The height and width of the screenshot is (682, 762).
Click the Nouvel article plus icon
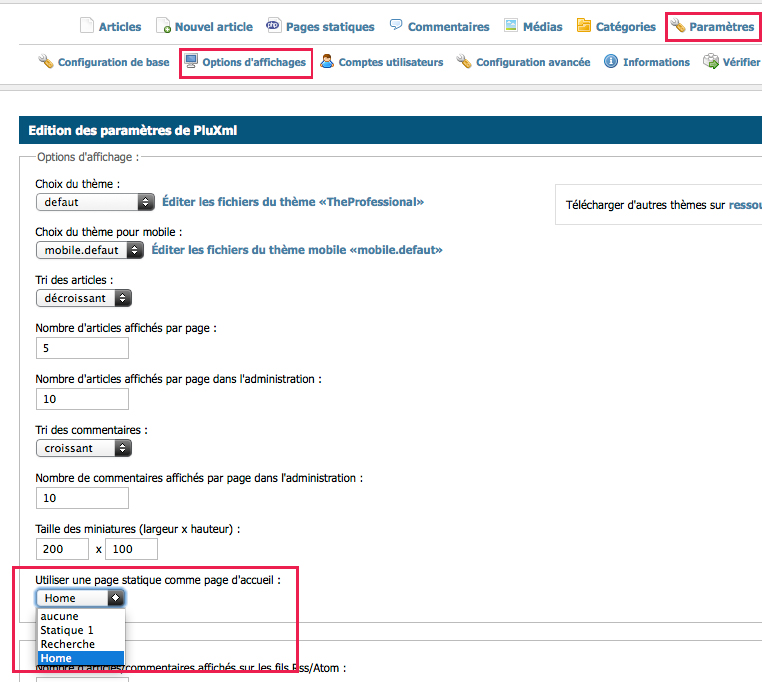163,26
